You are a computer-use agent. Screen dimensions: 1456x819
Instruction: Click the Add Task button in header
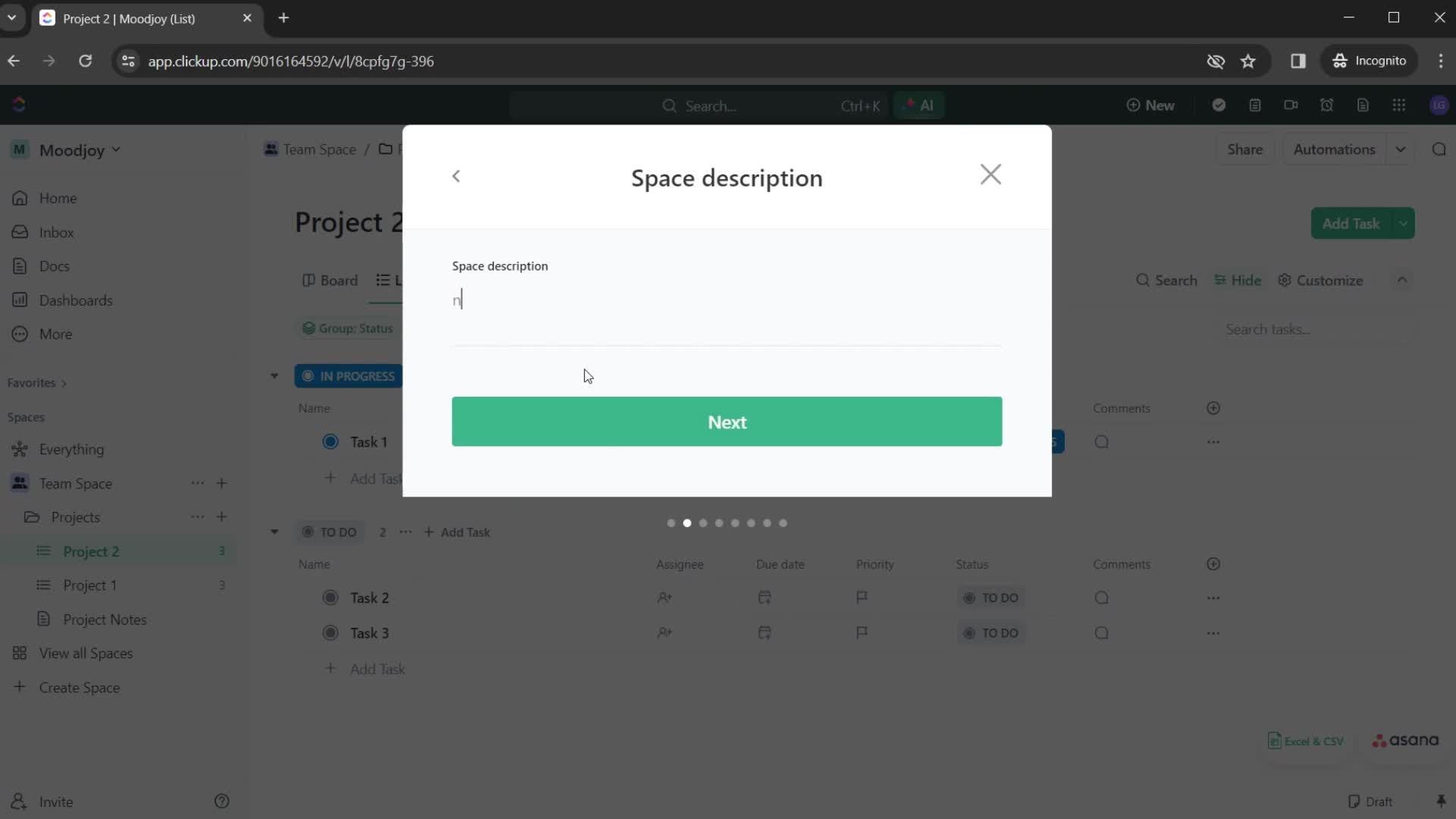click(1354, 223)
